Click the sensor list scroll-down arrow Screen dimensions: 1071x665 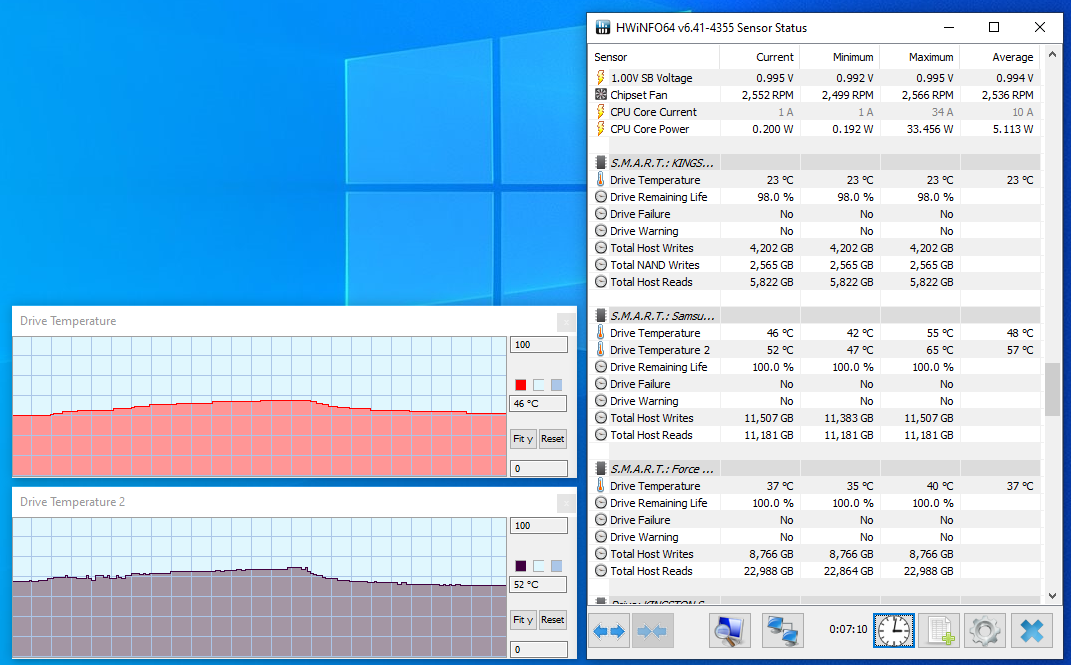coord(1052,595)
